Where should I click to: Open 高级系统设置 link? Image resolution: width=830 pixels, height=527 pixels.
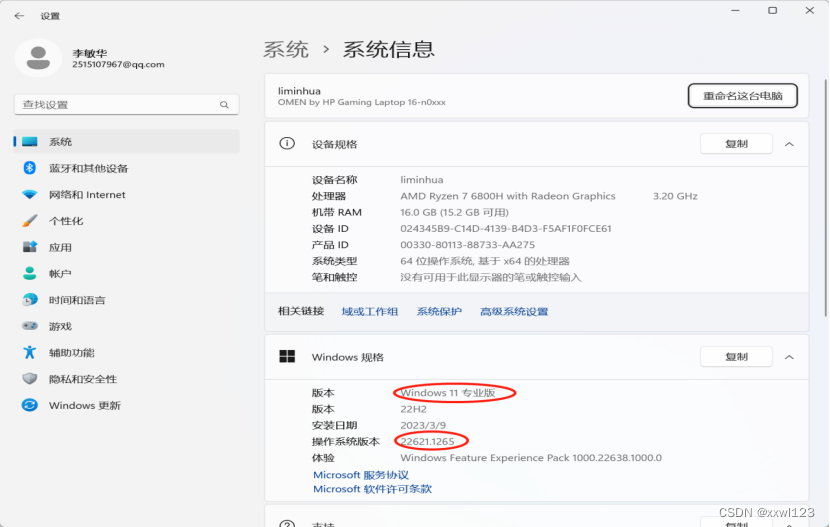click(x=514, y=311)
